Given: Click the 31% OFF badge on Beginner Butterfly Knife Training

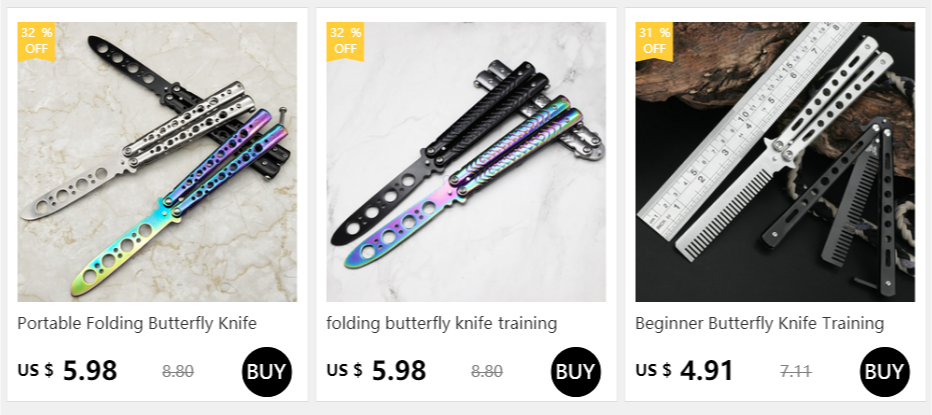Looking at the screenshot, I should pos(654,41).
